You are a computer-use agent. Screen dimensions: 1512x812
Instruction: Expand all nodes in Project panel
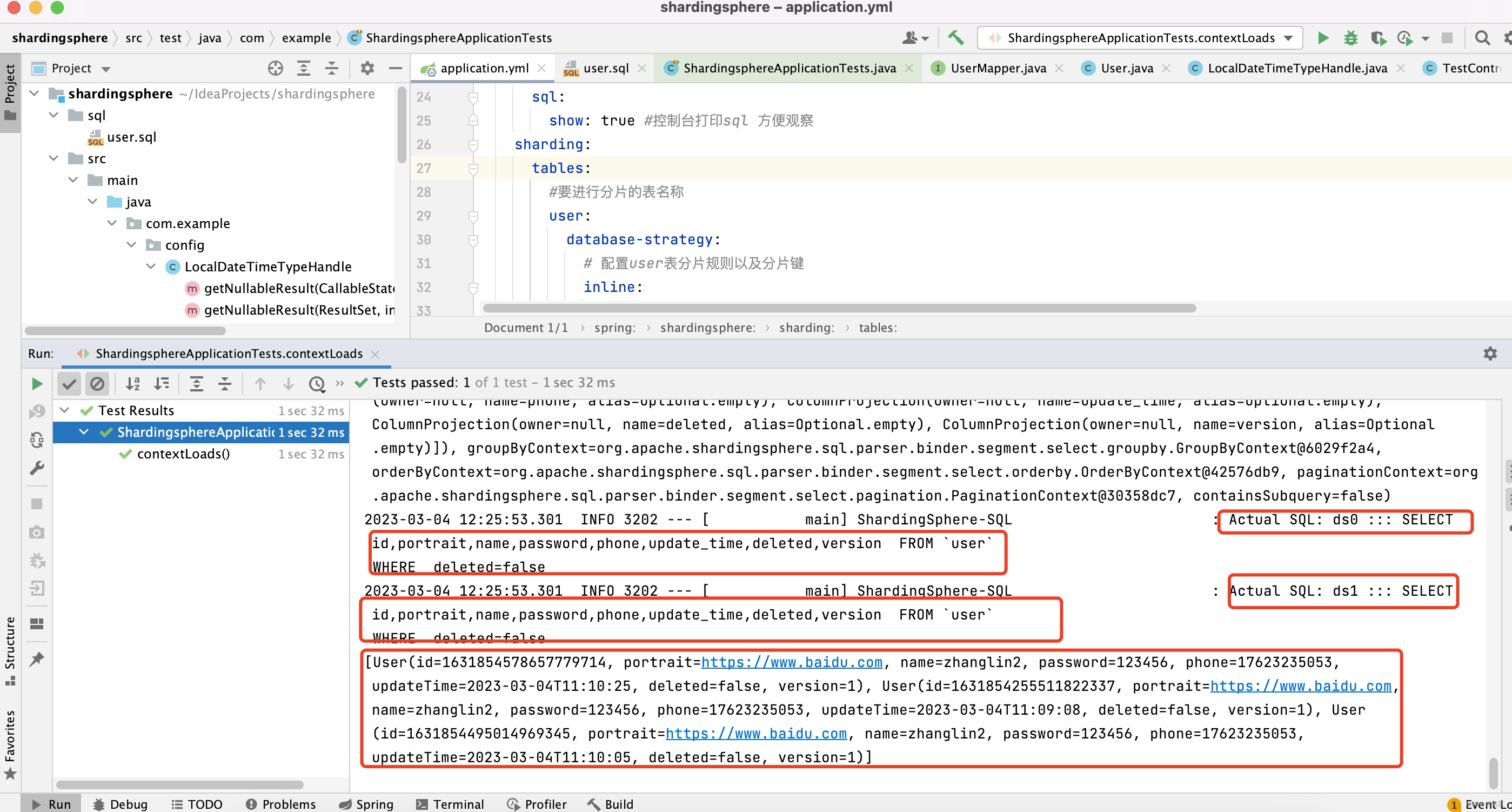tap(304, 68)
